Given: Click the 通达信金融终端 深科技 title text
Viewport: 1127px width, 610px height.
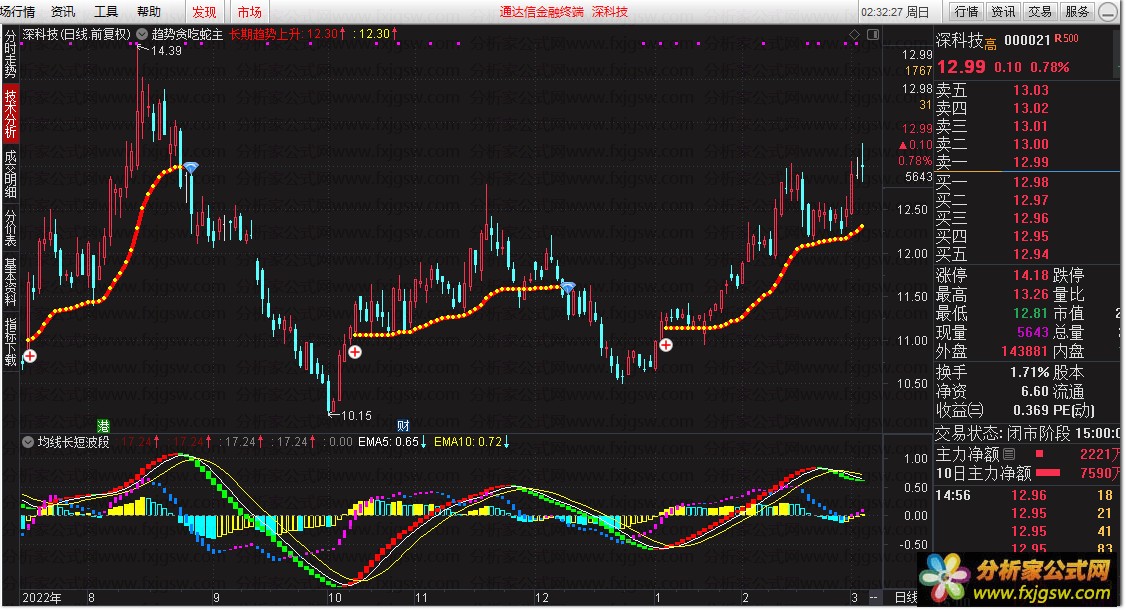Looking at the screenshot, I should pos(564,12).
